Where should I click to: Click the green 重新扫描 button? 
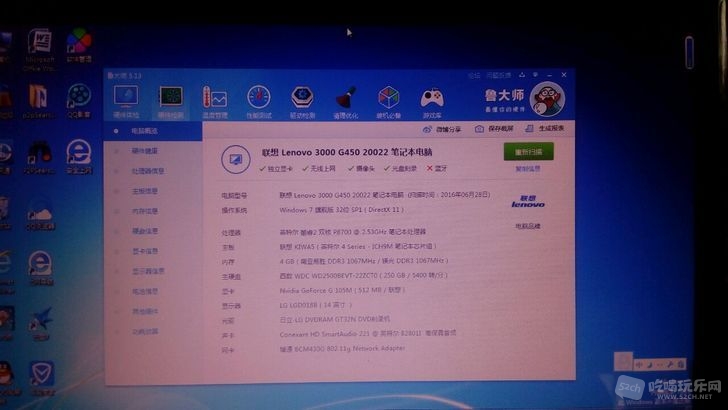coord(528,151)
